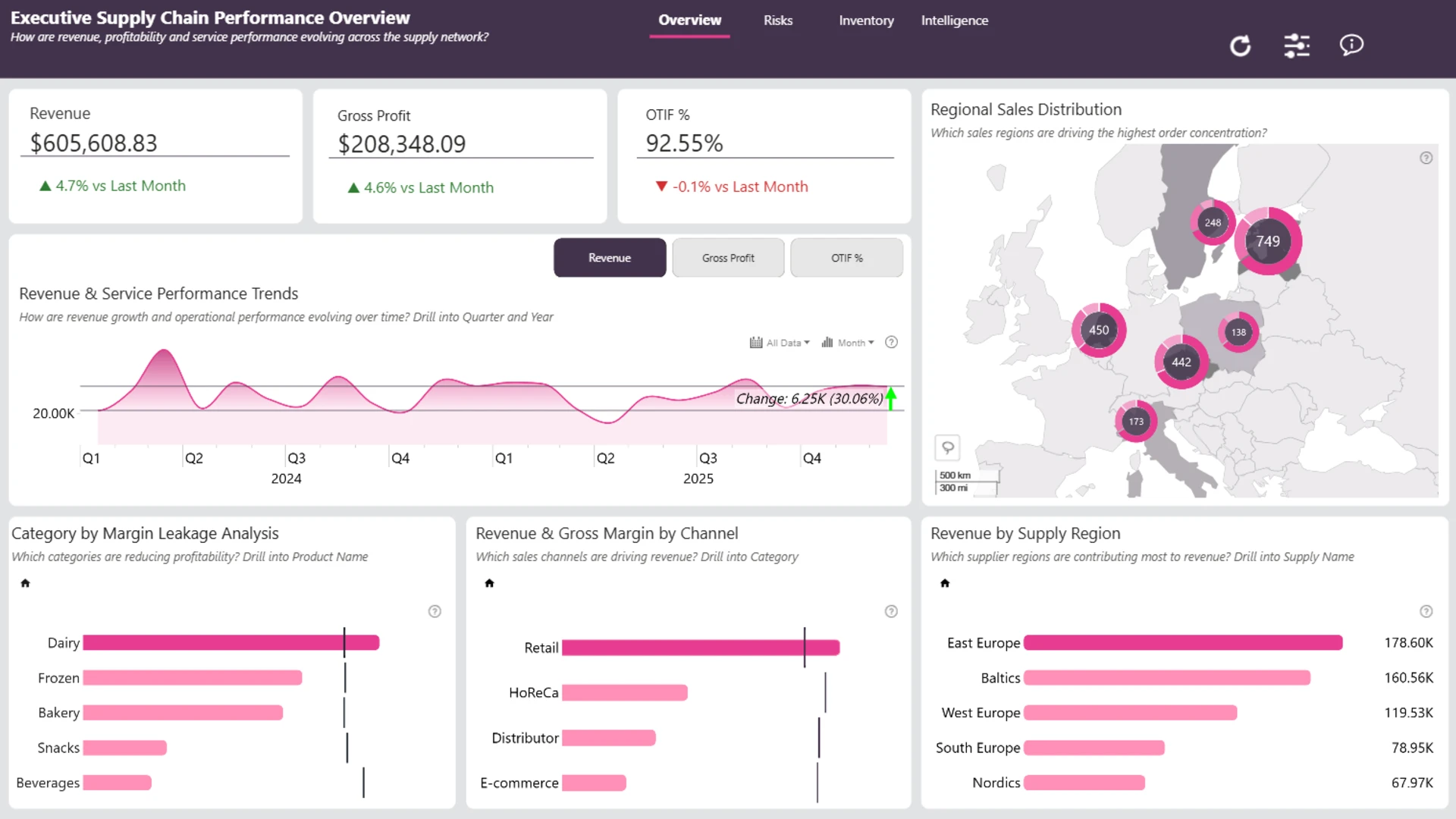Open the comment bubble info icon

(1351, 45)
